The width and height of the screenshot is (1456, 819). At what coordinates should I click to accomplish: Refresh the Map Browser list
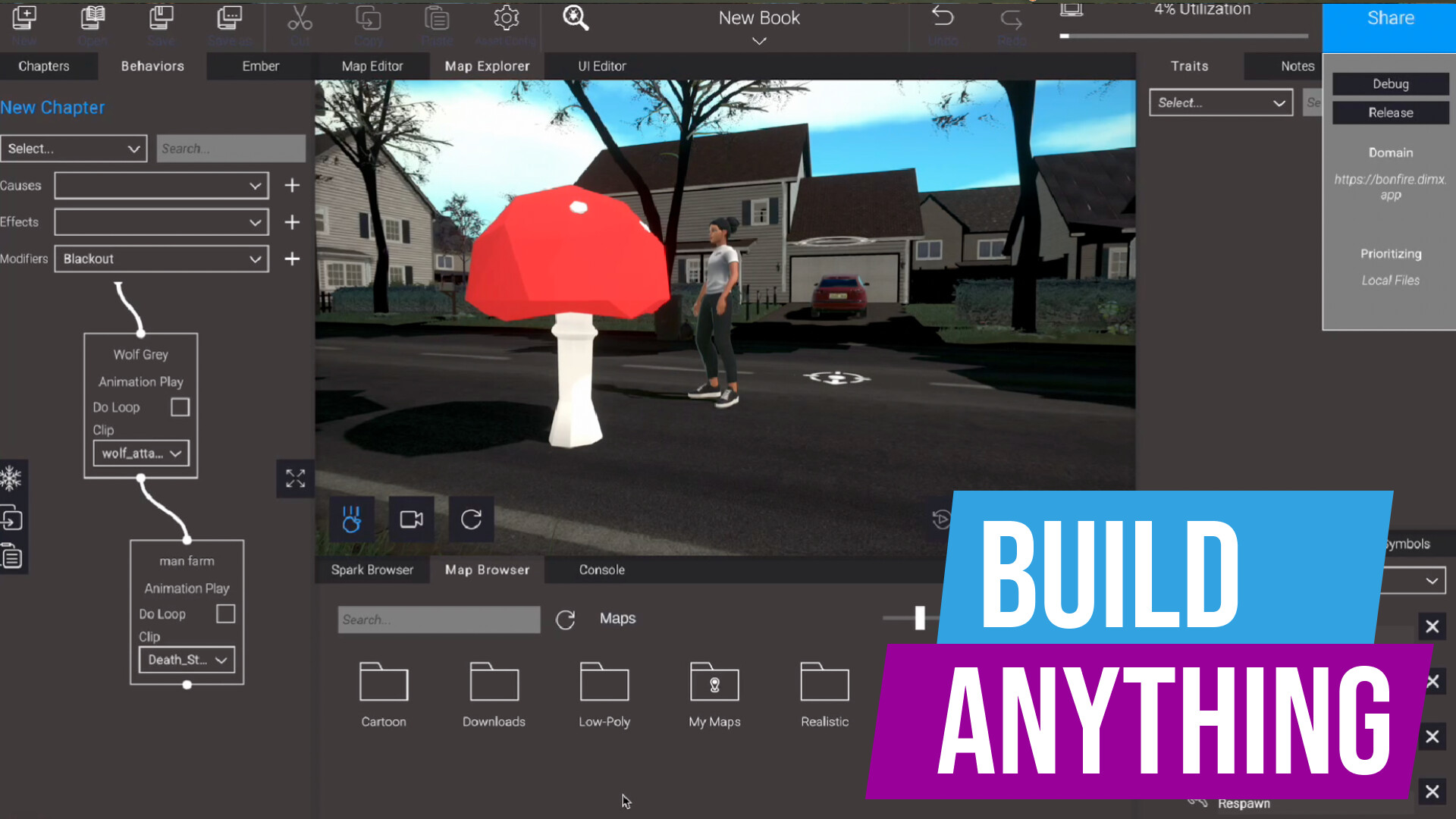click(565, 620)
